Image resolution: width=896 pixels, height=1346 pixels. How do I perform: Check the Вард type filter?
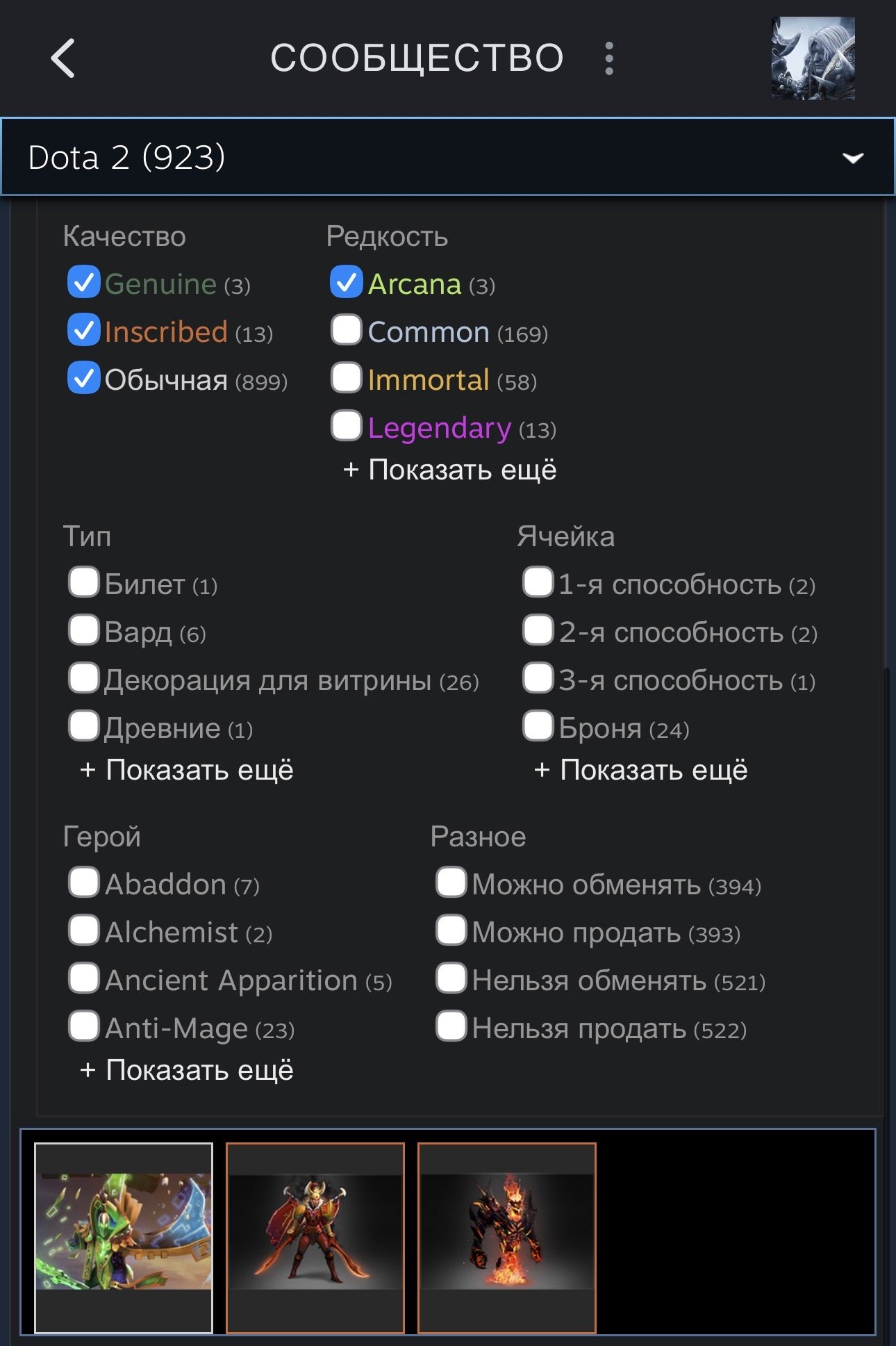tap(83, 631)
